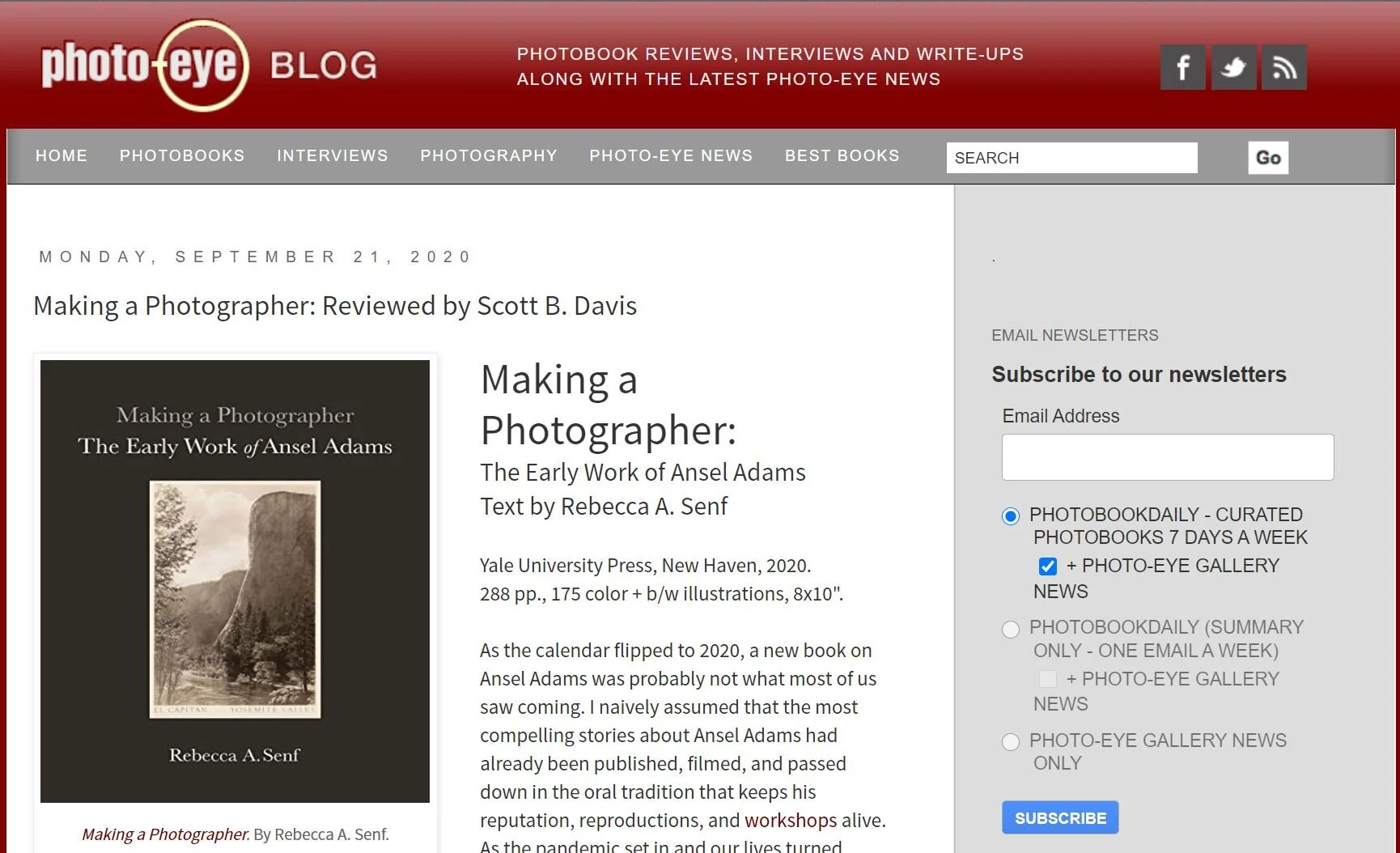Click the blue Subscribe button

pyautogui.click(x=1060, y=817)
